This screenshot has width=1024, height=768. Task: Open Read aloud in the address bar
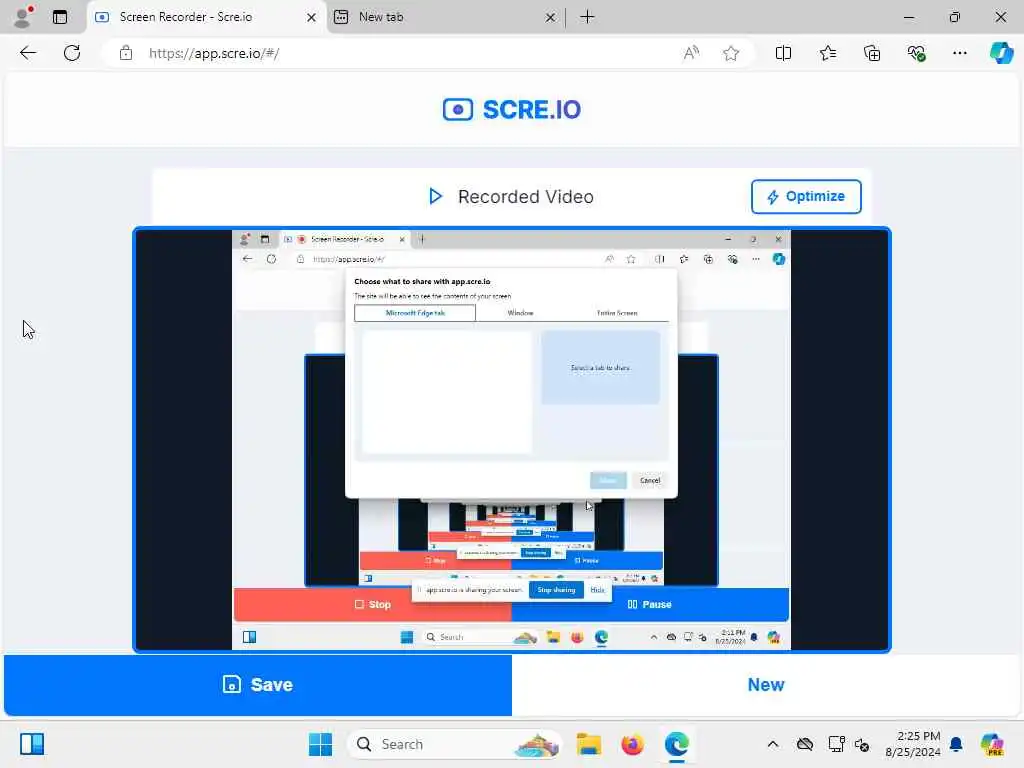[x=691, y=53]
